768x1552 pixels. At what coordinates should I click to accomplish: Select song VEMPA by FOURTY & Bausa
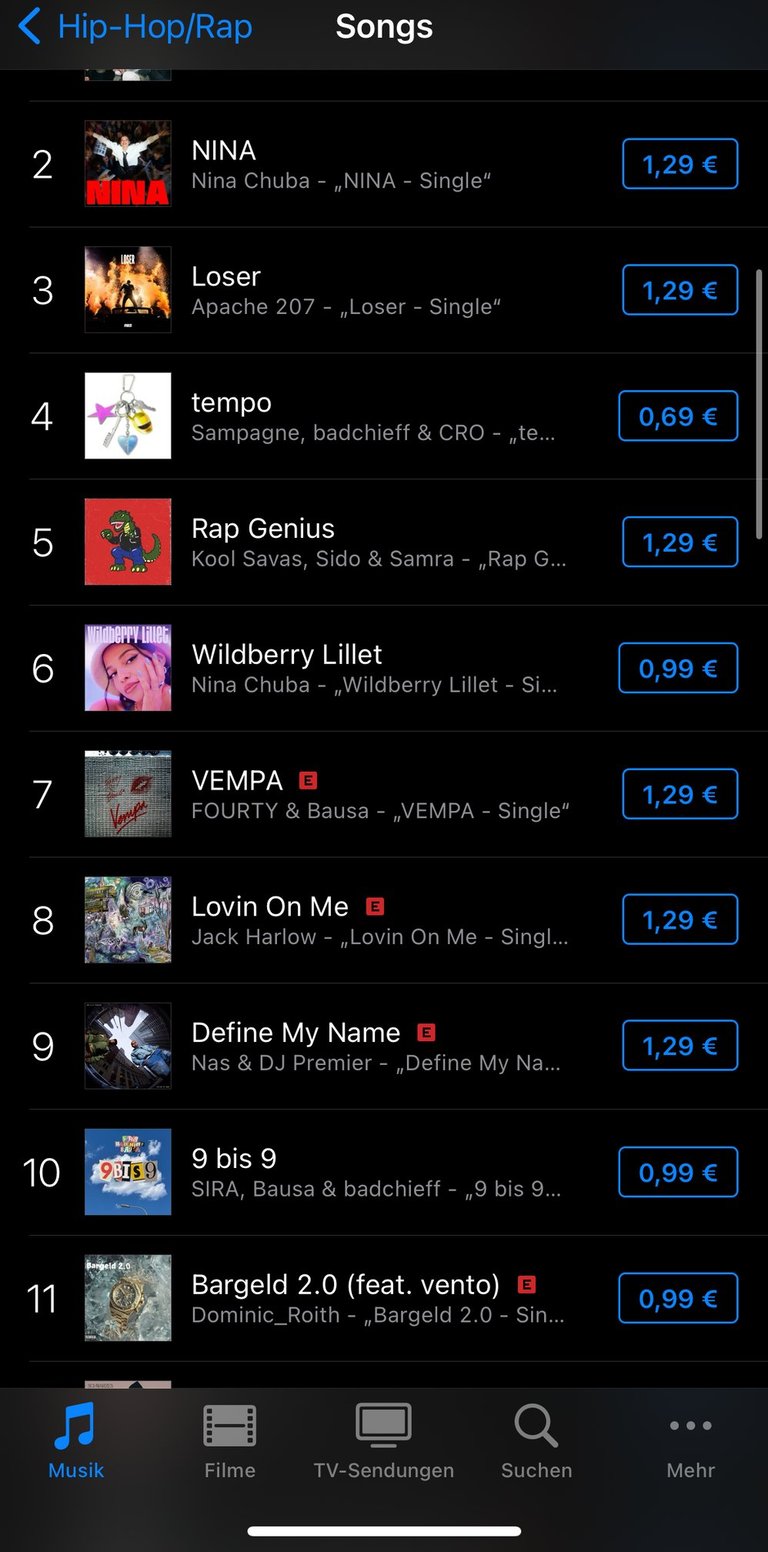click(384, 794)
